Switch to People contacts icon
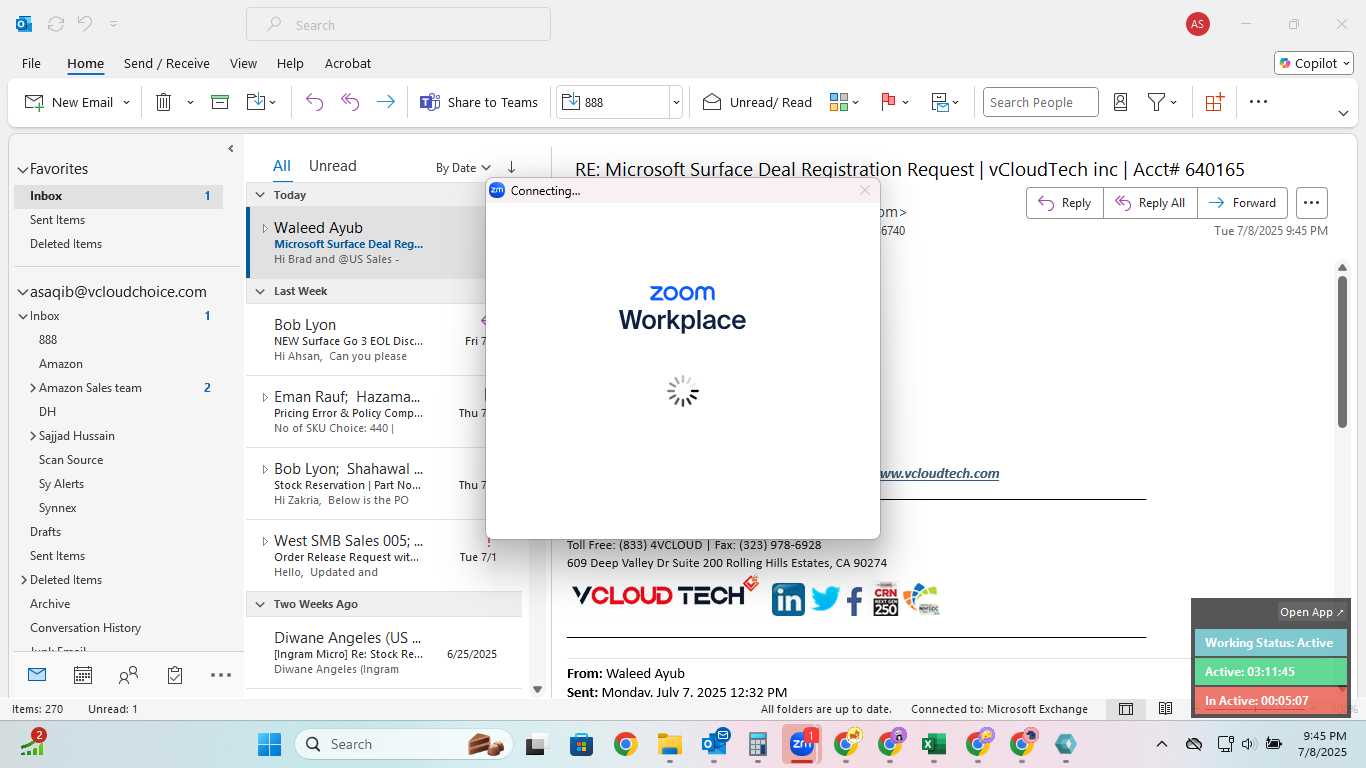The height and width of the screenshot is (768, 1366). [128, 675]
